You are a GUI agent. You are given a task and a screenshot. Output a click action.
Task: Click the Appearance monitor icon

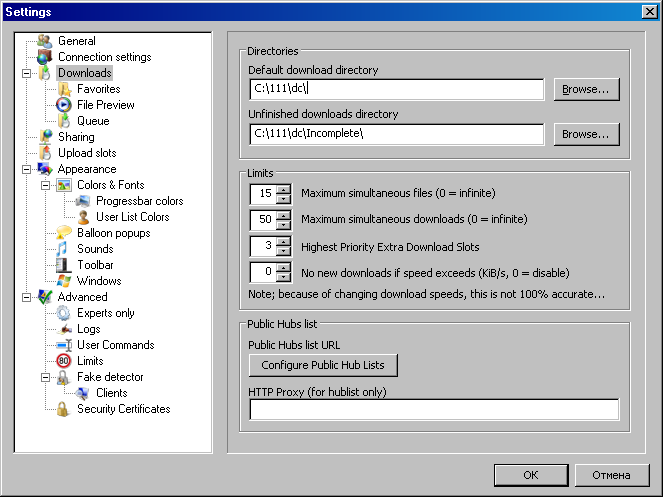point(45,169)
